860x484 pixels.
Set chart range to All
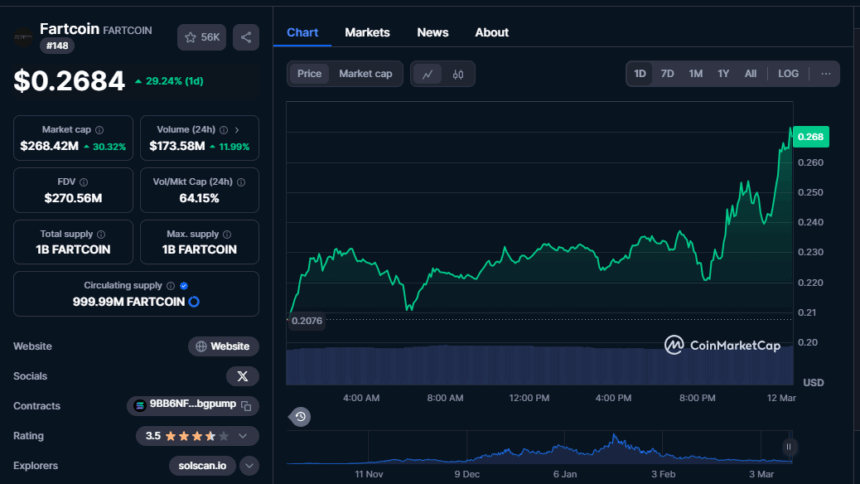click(x=750, y=74)
